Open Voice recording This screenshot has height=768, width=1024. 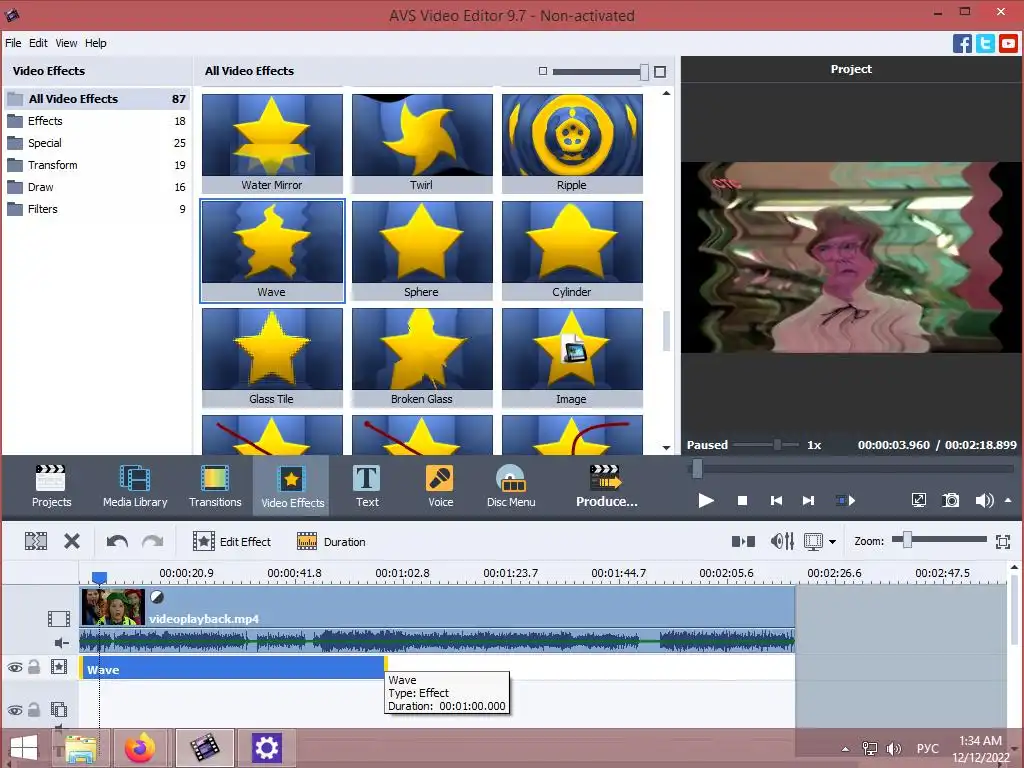pyautogui.click(x=440, y=486)
